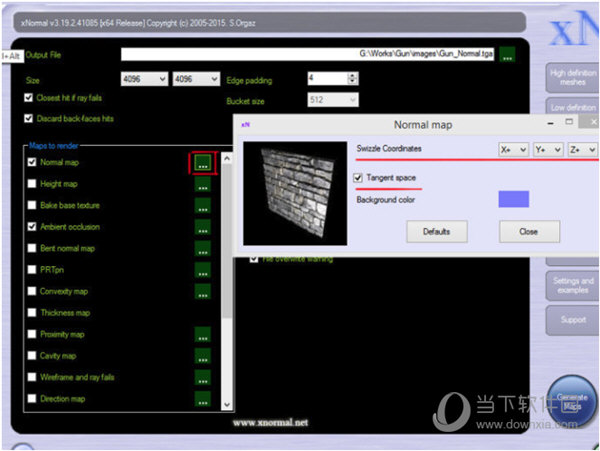This screenshot has width=600, height=451.
Task: Open the height size 4096 dropdown
Action: point(196,79)
